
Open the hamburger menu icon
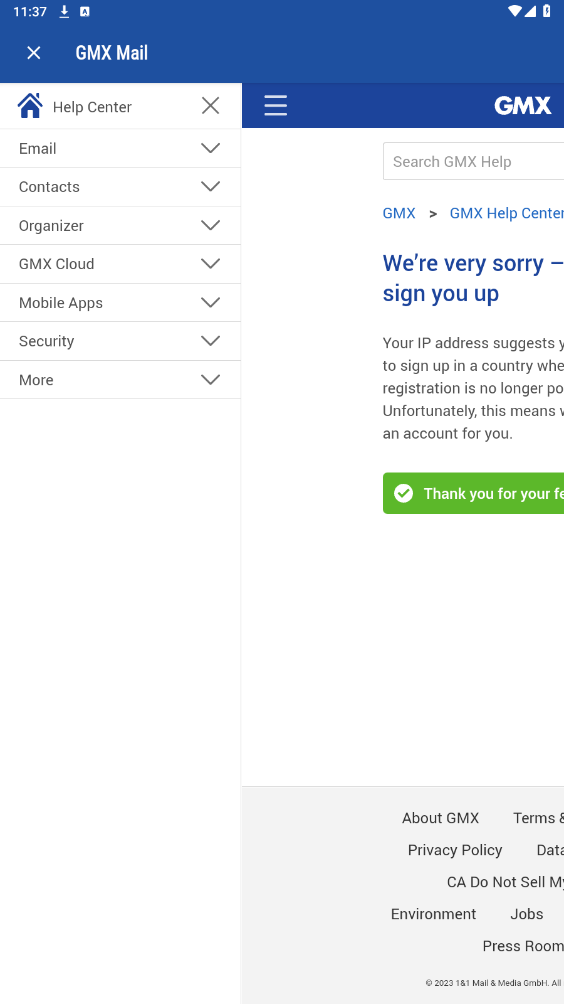click(275, 105)
